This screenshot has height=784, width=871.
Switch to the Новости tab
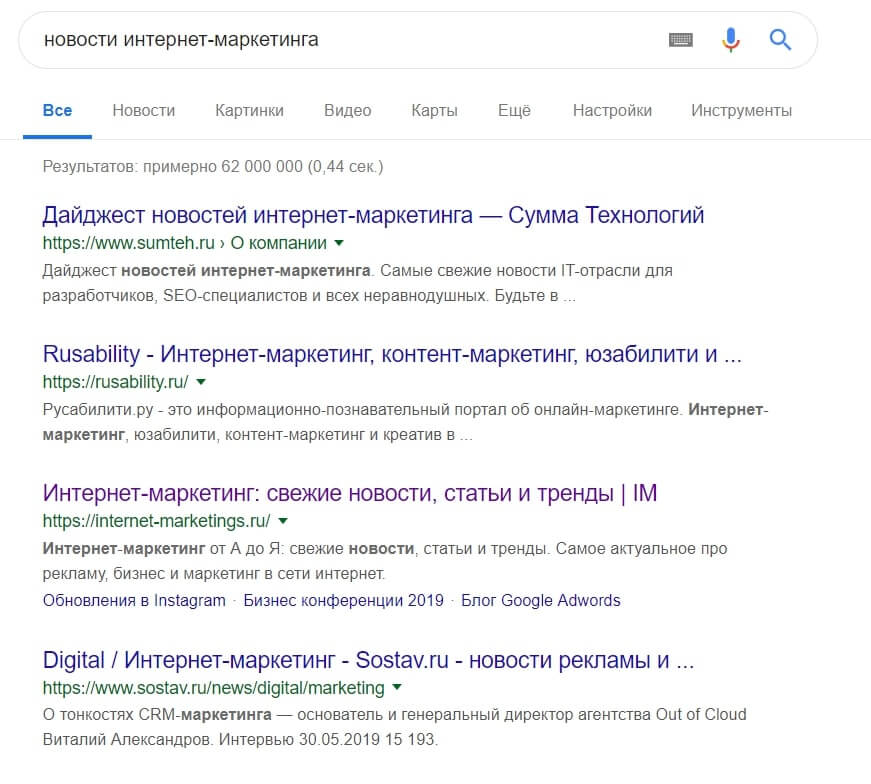coord(143,112)
